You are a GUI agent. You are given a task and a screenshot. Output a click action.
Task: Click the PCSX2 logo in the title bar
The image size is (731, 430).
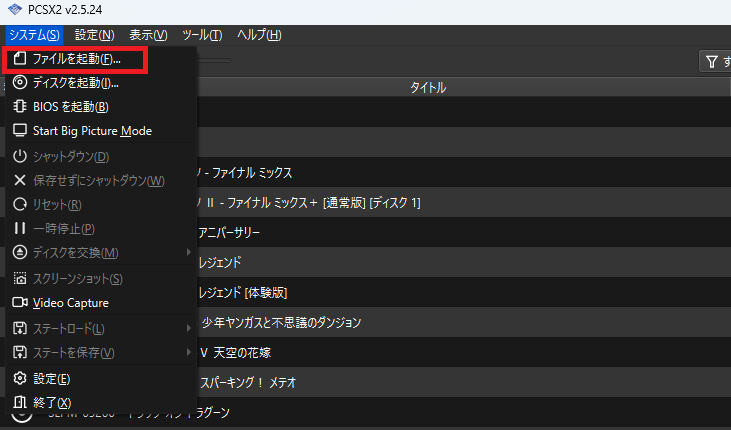15,10
